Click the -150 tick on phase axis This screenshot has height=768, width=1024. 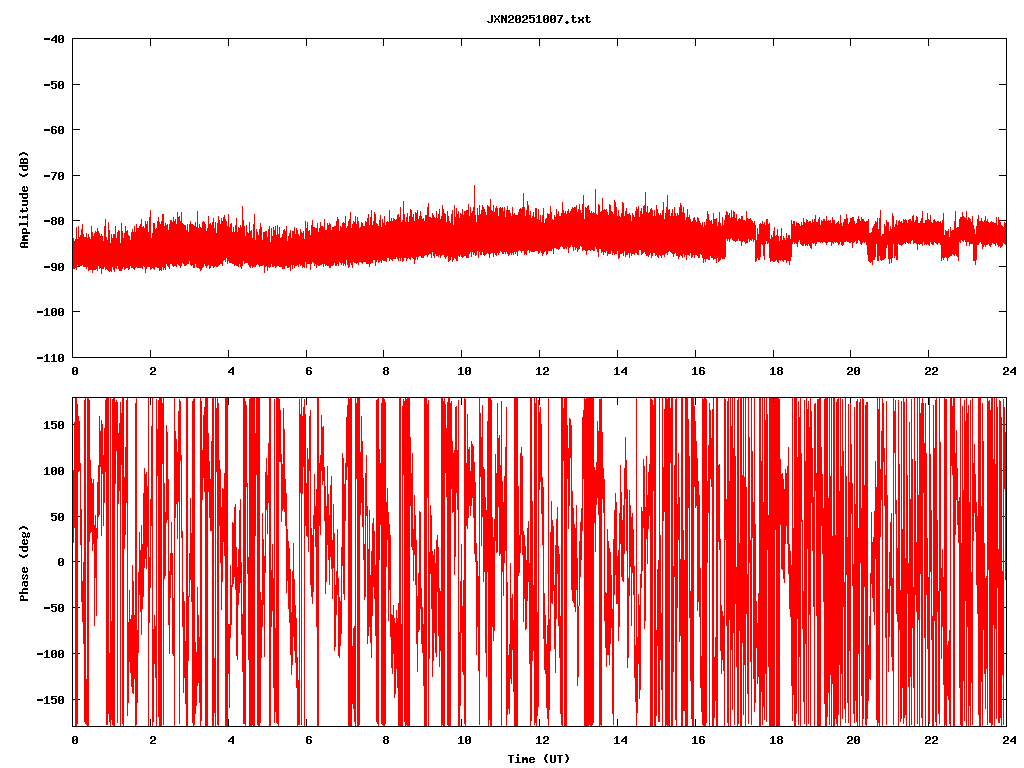click(x=51, y=699)
